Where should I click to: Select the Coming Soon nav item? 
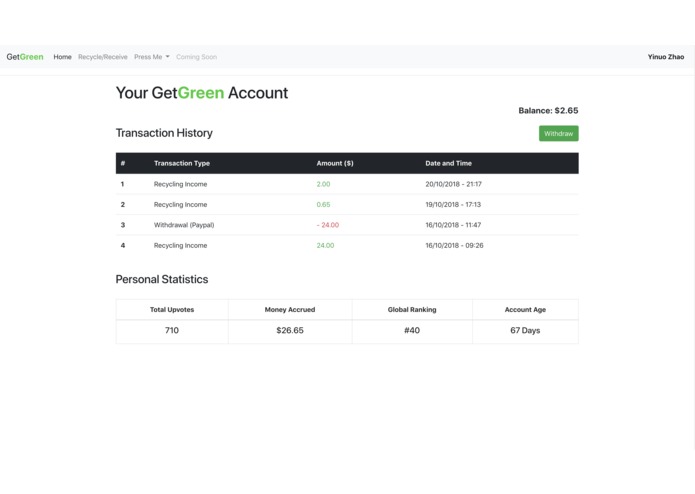coord(196,57)
